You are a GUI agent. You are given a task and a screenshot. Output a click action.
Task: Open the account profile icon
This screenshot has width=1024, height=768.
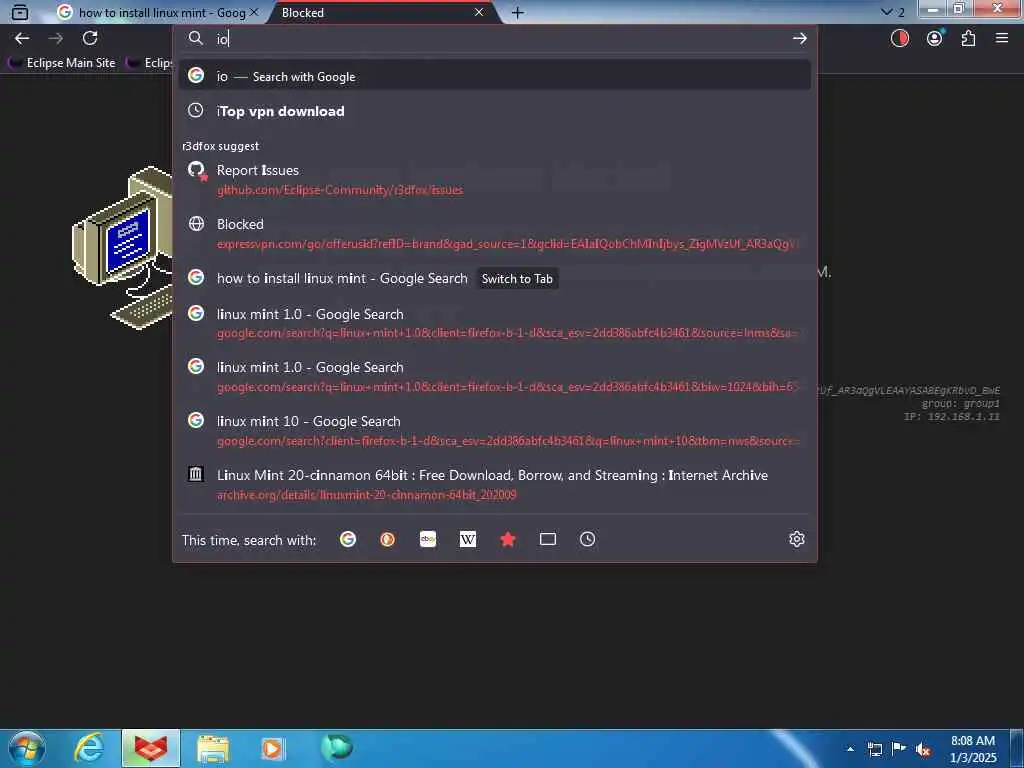click(935, 39)
